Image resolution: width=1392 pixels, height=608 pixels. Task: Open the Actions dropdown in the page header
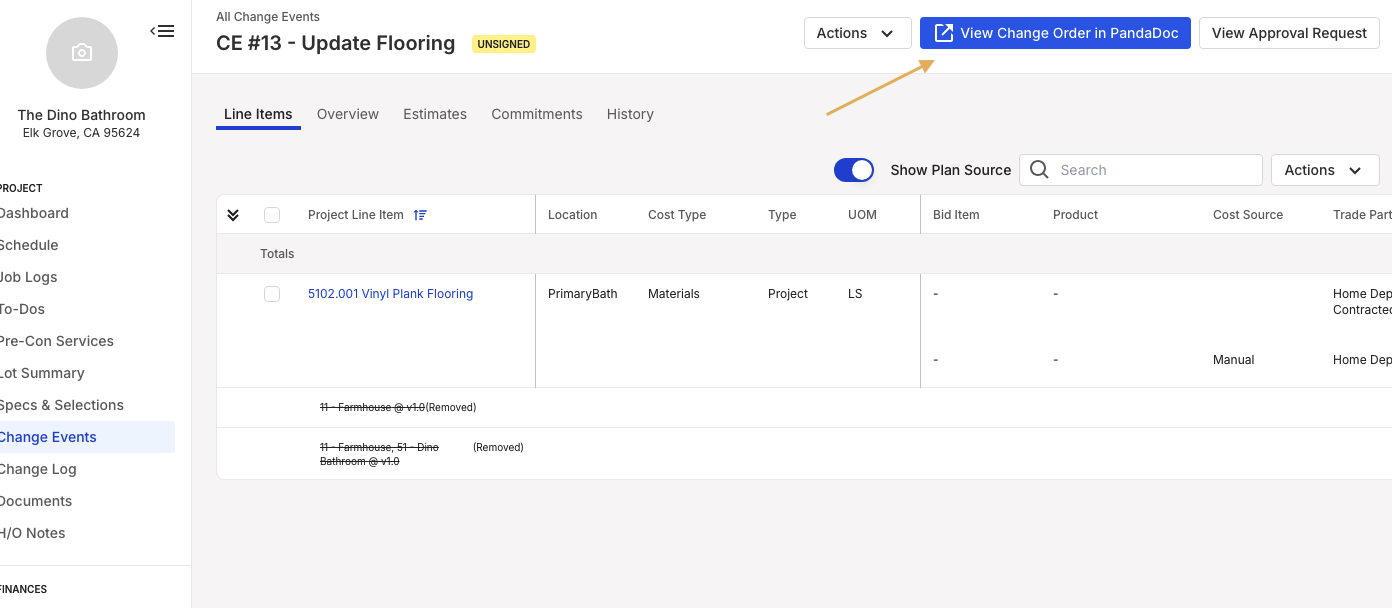click(858, 33)
